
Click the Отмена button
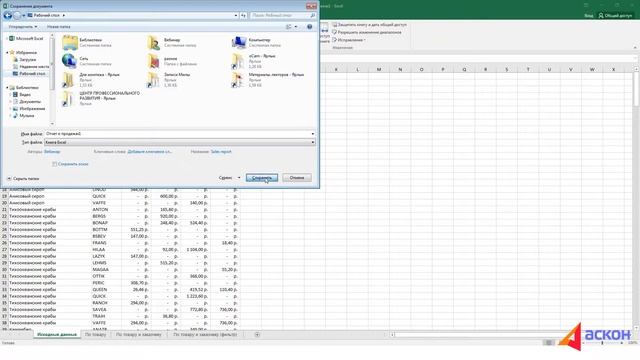tap(297, 178)
